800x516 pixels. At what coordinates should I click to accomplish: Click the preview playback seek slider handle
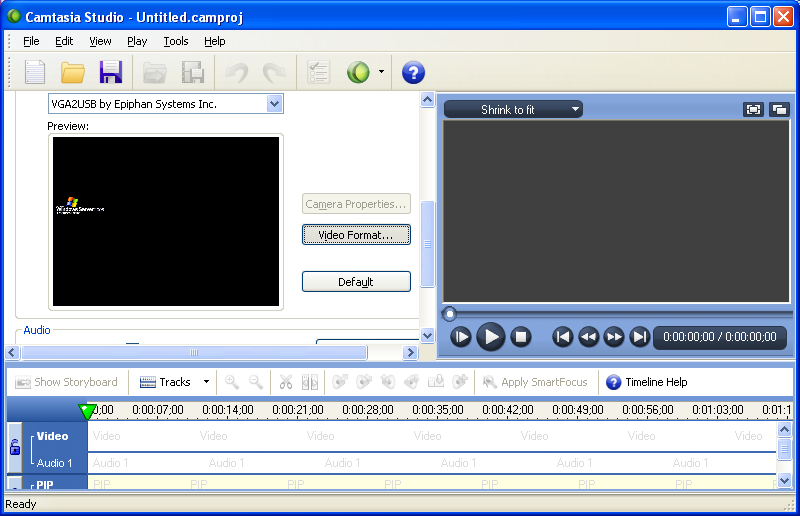coord(450,314)
